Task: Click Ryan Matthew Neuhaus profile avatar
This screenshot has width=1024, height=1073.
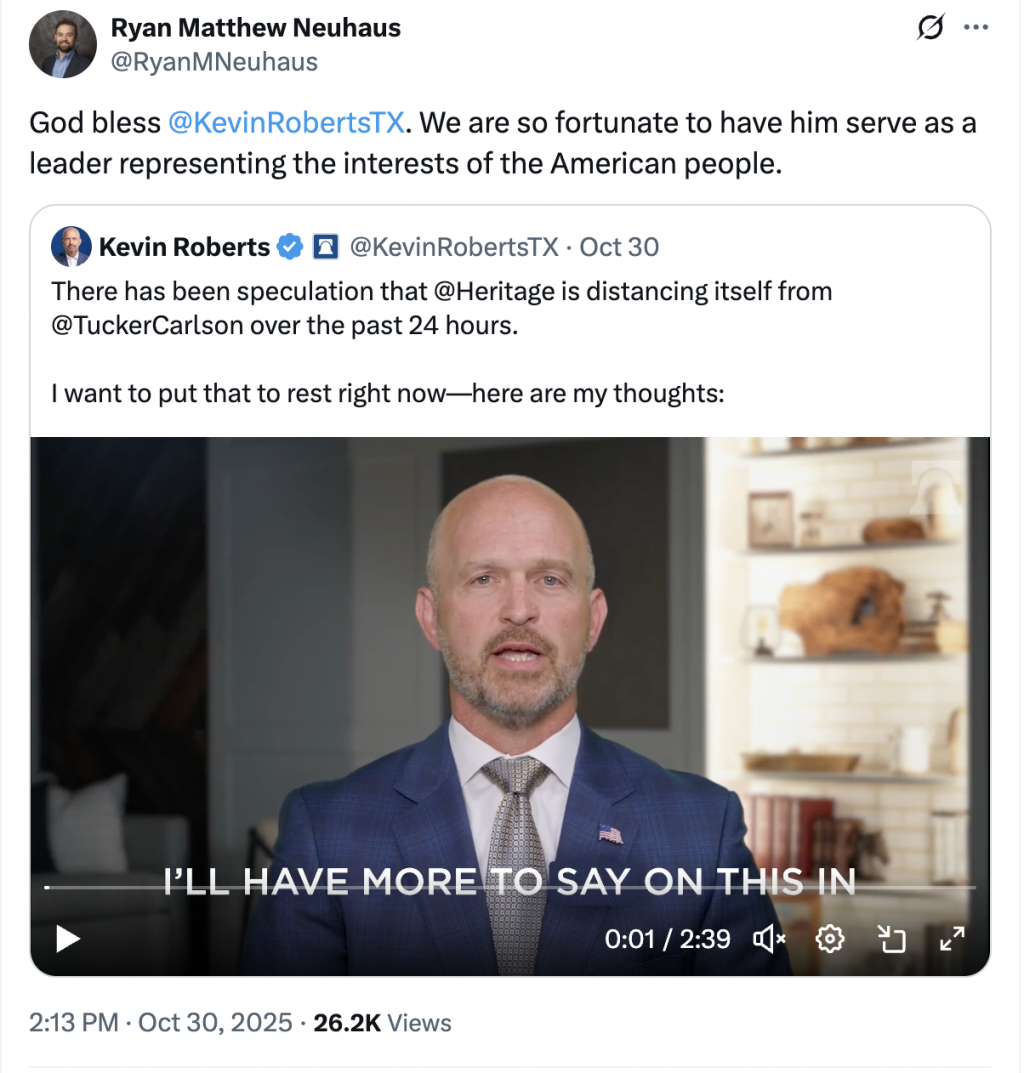Action: tap(62, 46)
